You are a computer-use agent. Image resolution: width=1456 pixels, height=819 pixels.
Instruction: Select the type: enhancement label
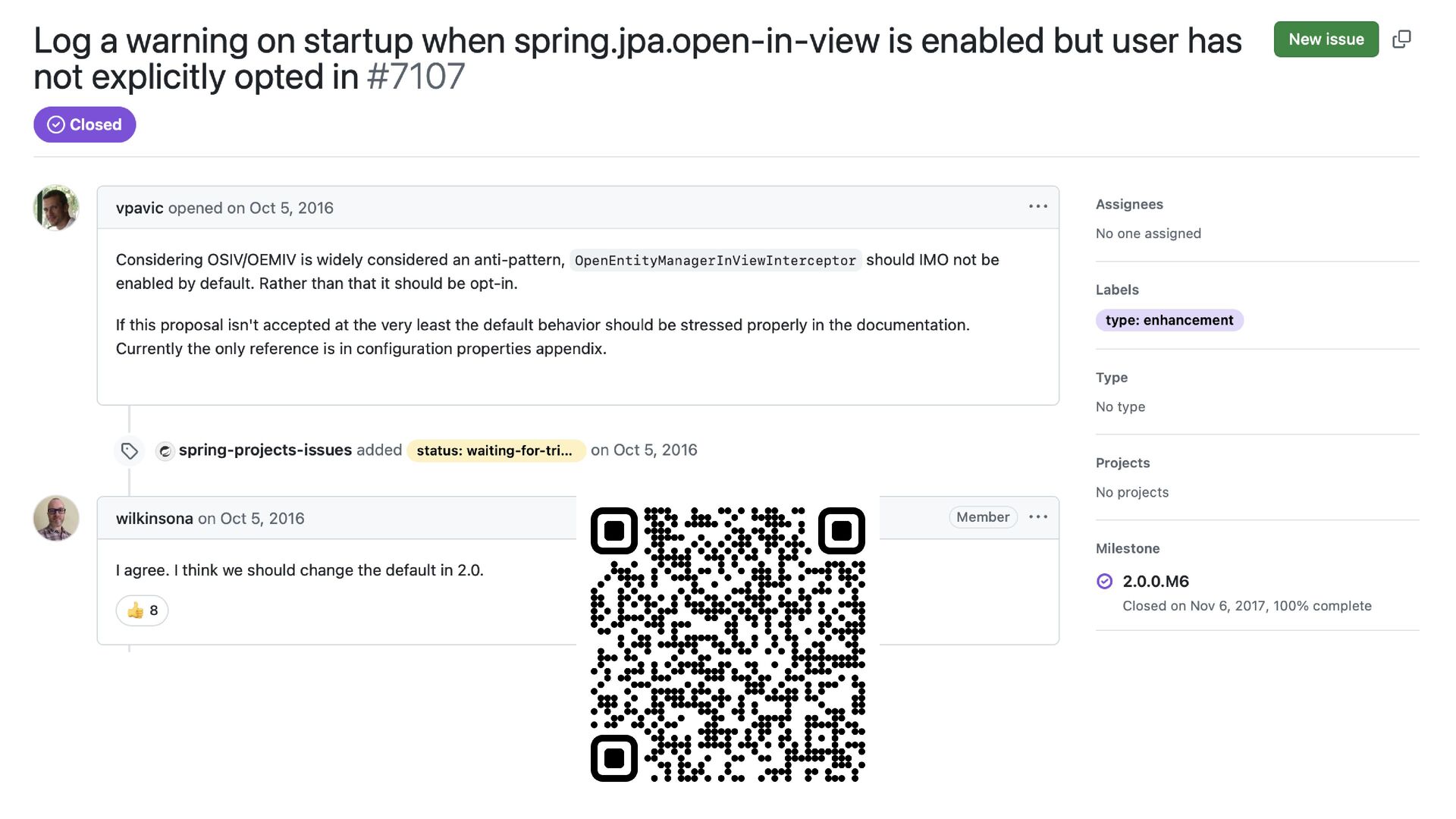[1169, 320]
